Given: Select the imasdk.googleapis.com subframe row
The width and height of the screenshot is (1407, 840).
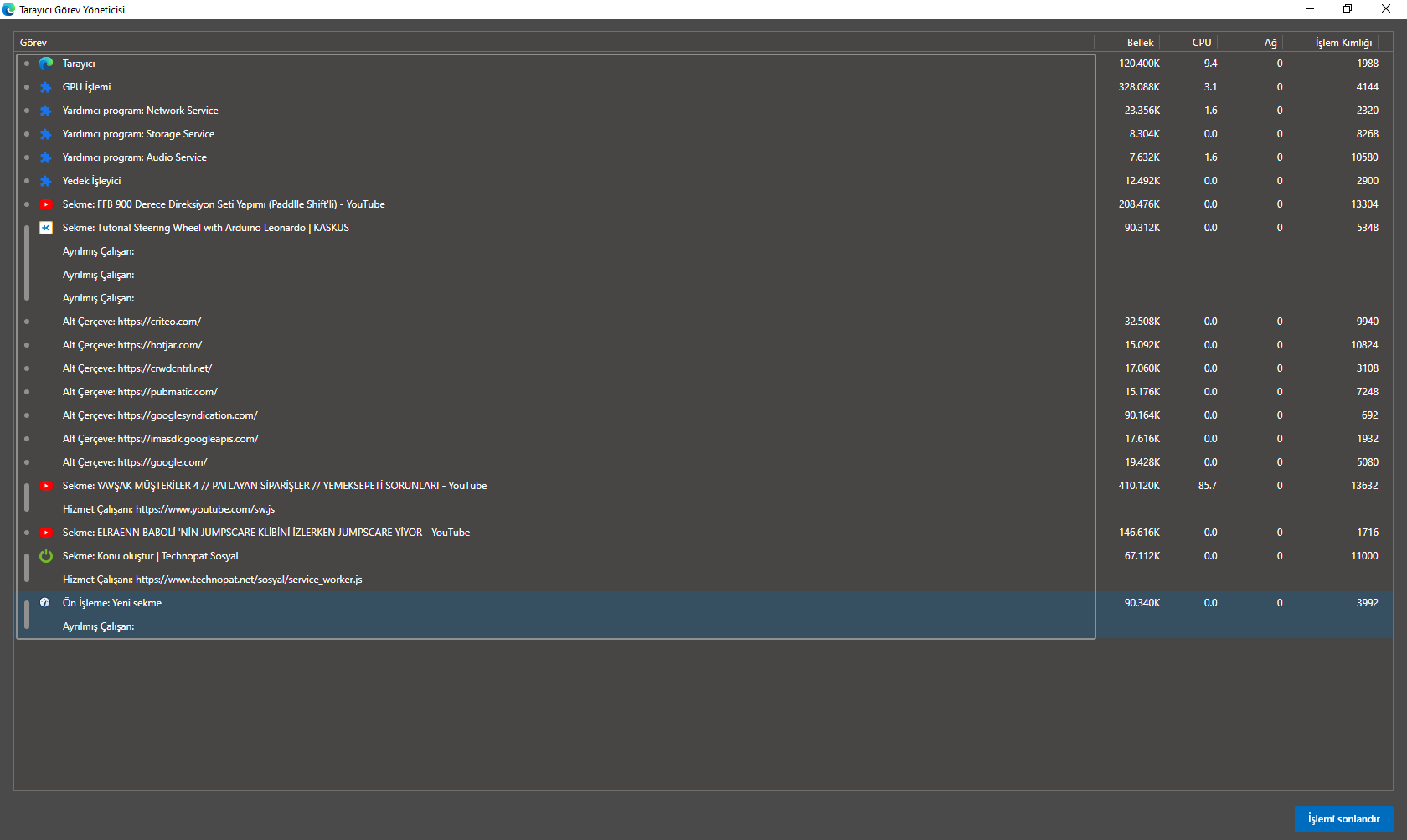Looking at the screenshot, I should (703, 439).
